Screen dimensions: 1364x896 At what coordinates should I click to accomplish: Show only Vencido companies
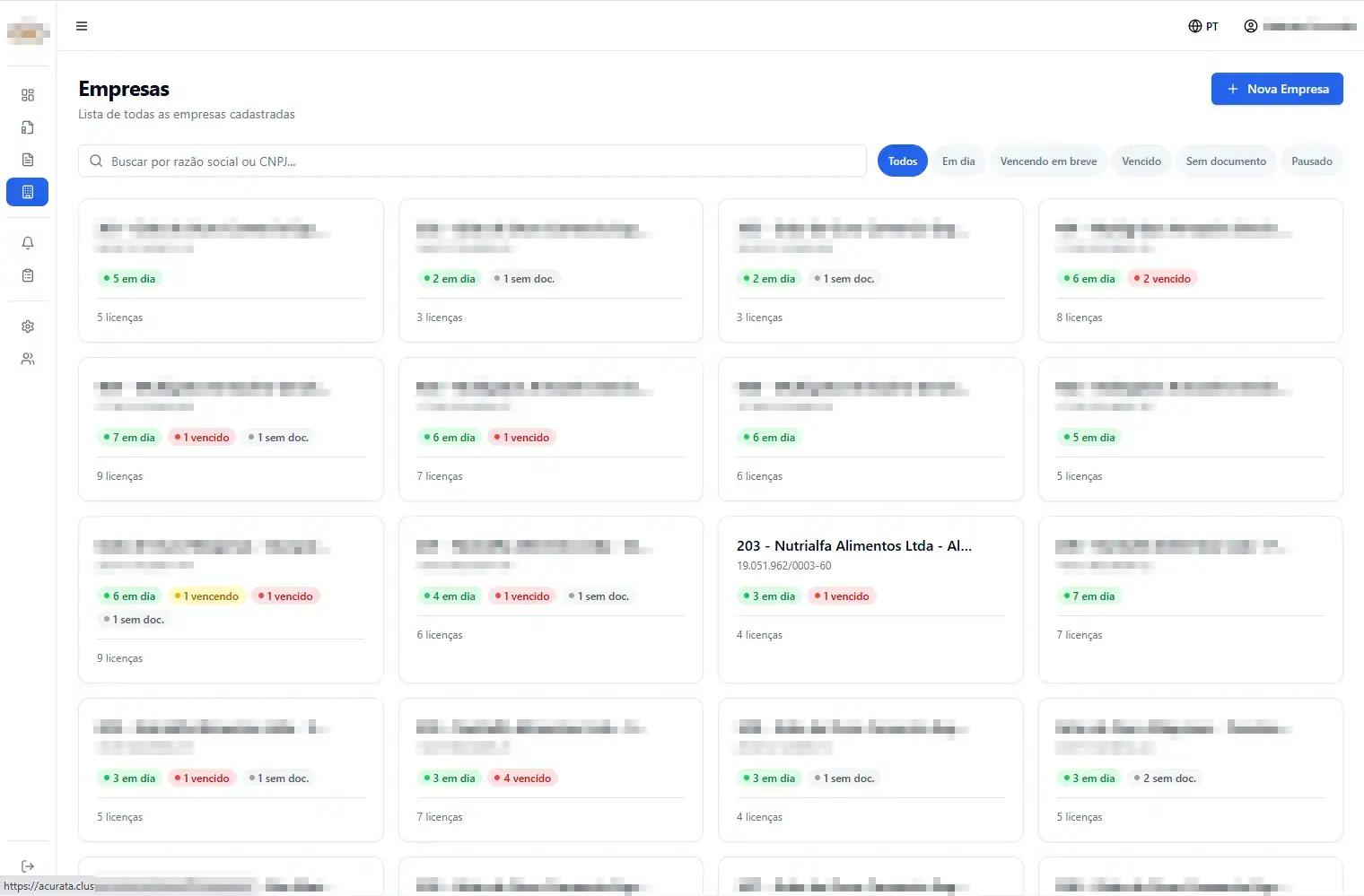[x=1141, y=161]
